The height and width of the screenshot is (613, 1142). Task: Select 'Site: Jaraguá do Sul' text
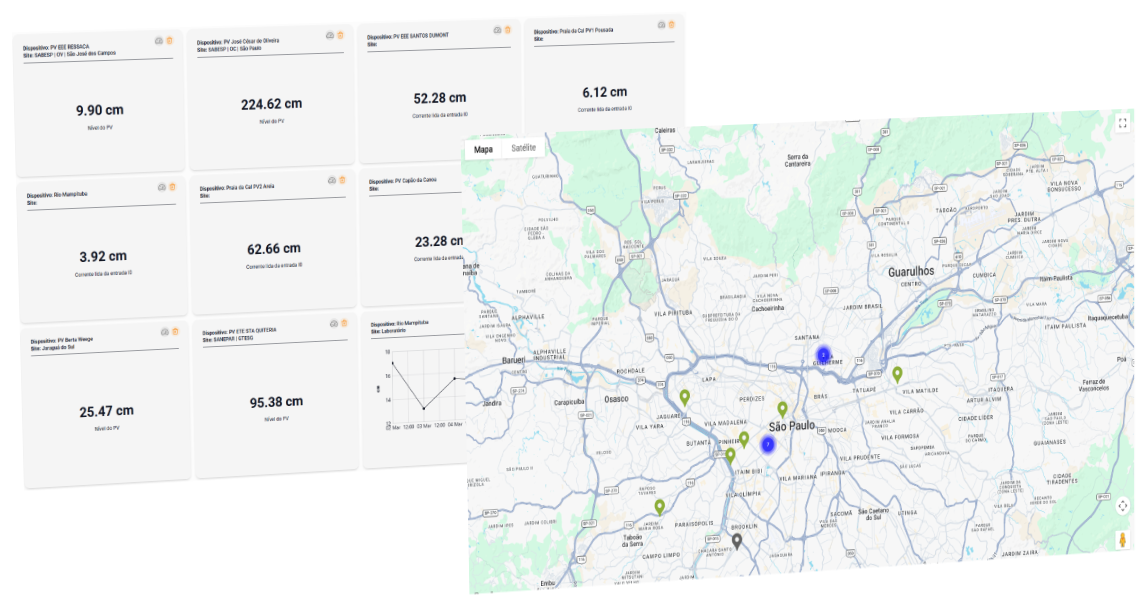[x=52, y=348]
